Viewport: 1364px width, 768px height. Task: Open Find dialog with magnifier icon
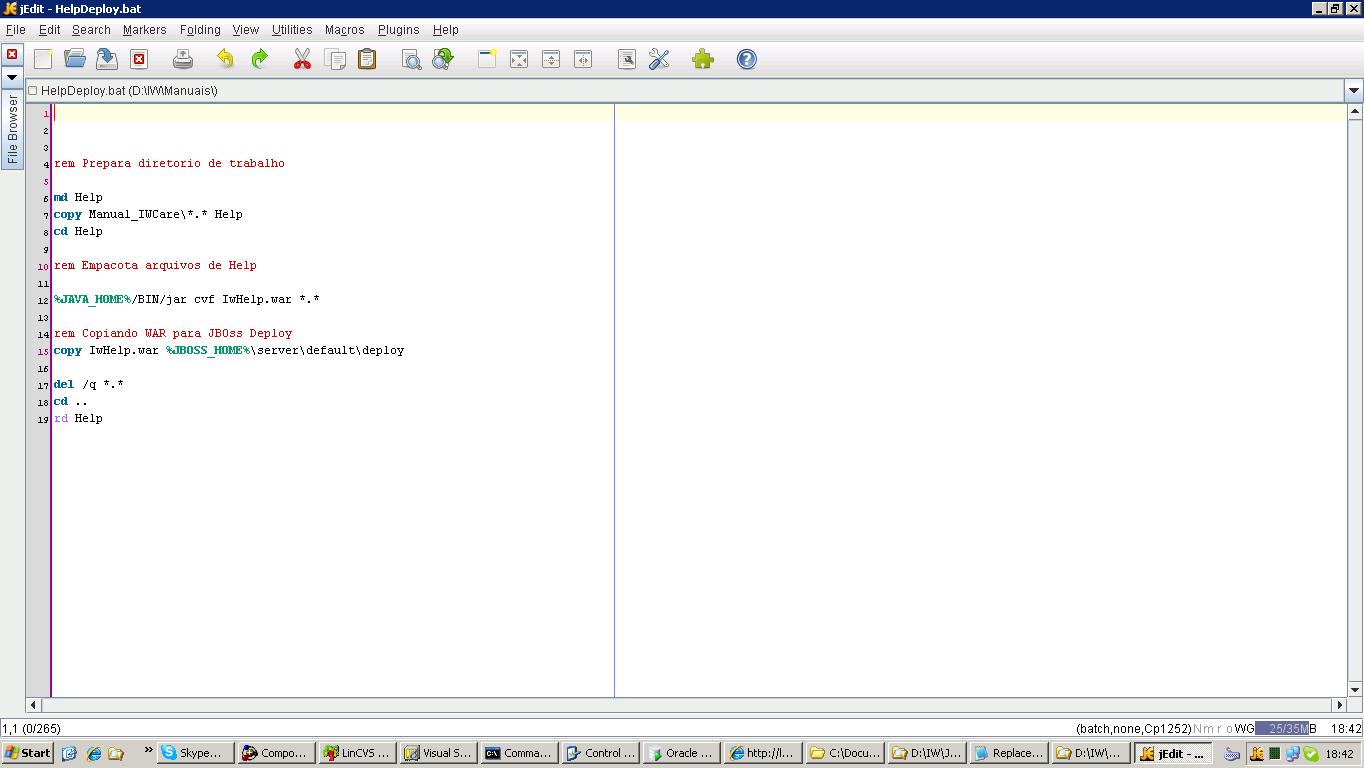coord(411,60)
